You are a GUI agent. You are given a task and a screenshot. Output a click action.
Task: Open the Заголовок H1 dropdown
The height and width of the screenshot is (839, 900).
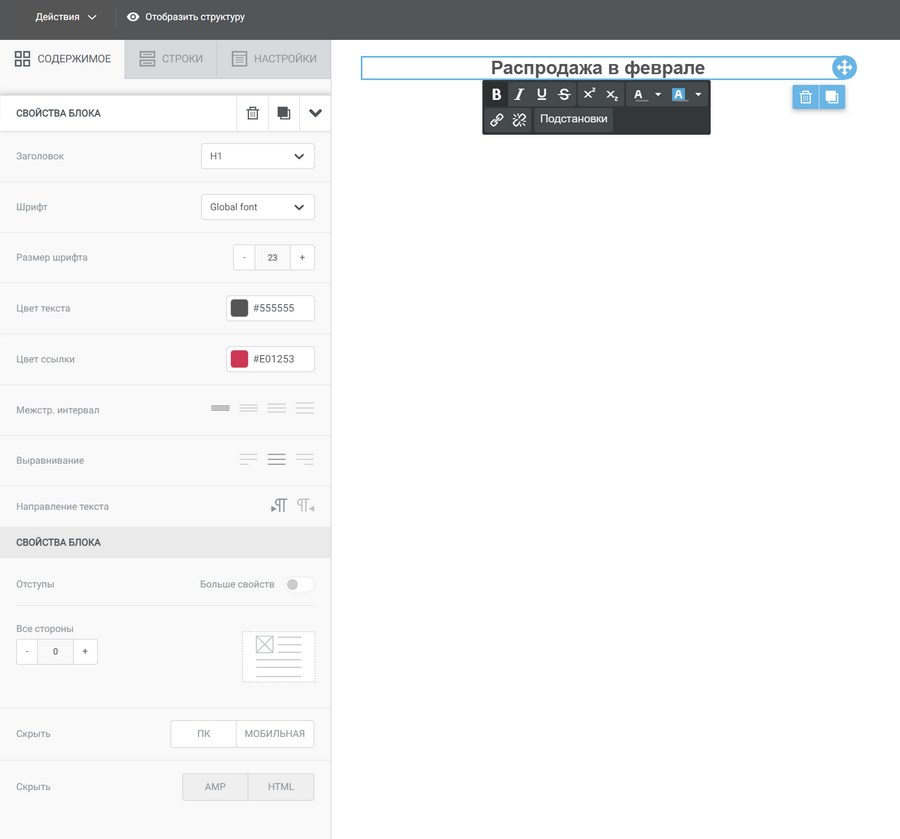click(257, 157)
